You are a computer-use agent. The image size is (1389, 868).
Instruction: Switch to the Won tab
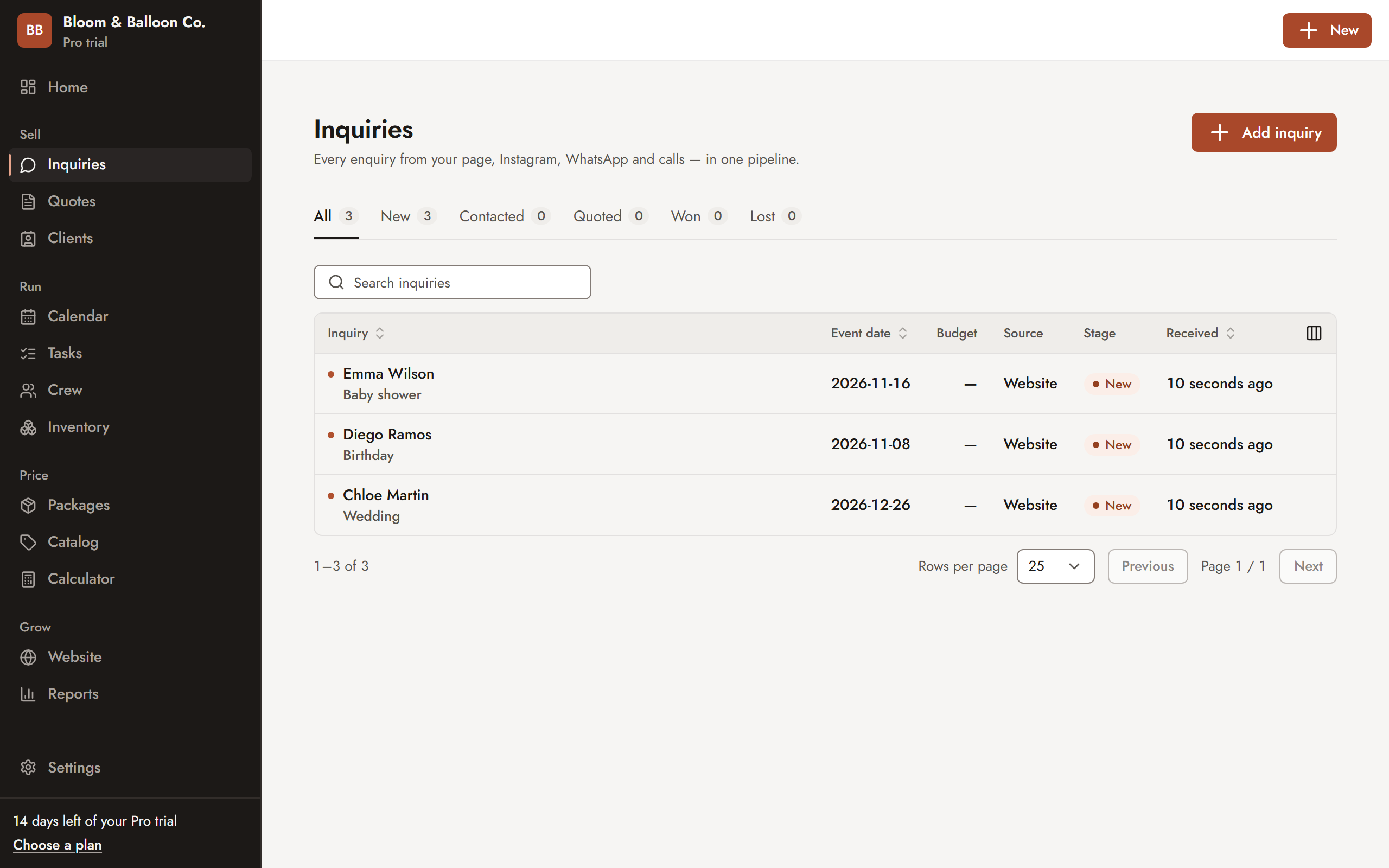pos(699,216)
